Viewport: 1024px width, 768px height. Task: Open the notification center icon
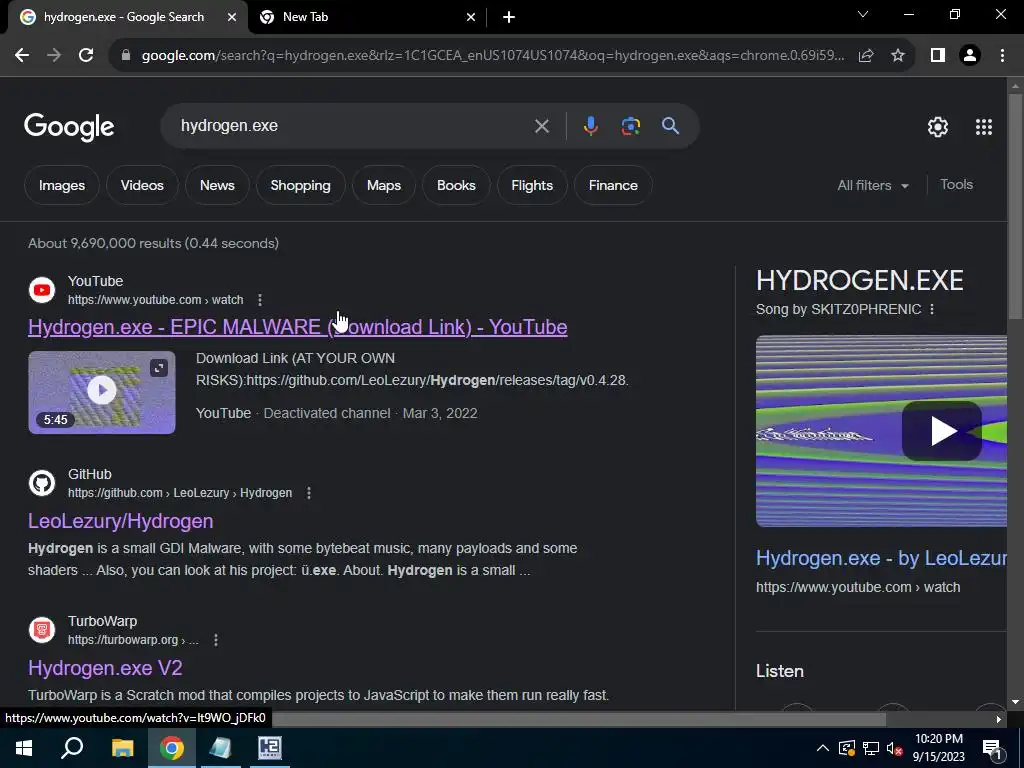coord(991,748)
